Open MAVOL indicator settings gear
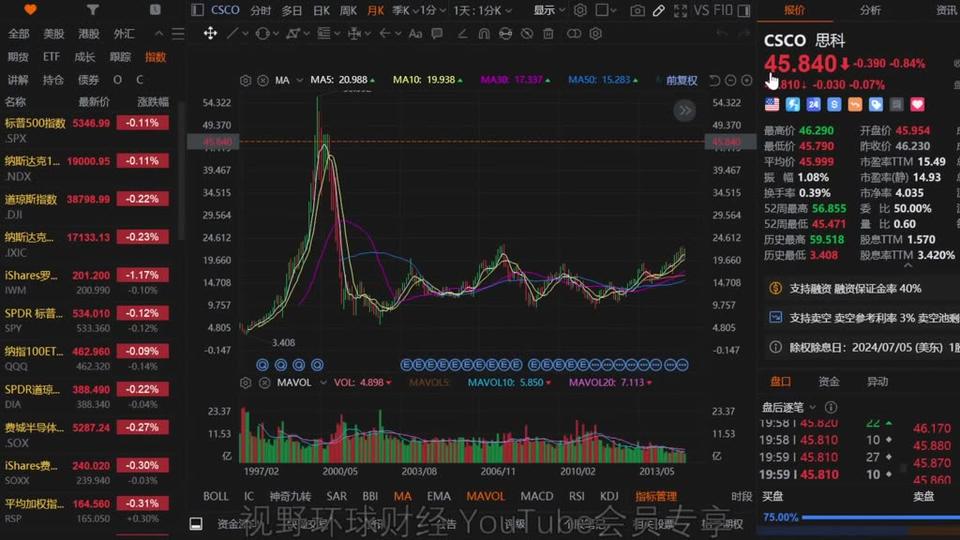Viewport: 960px width, 540px height. coord(246,383)
